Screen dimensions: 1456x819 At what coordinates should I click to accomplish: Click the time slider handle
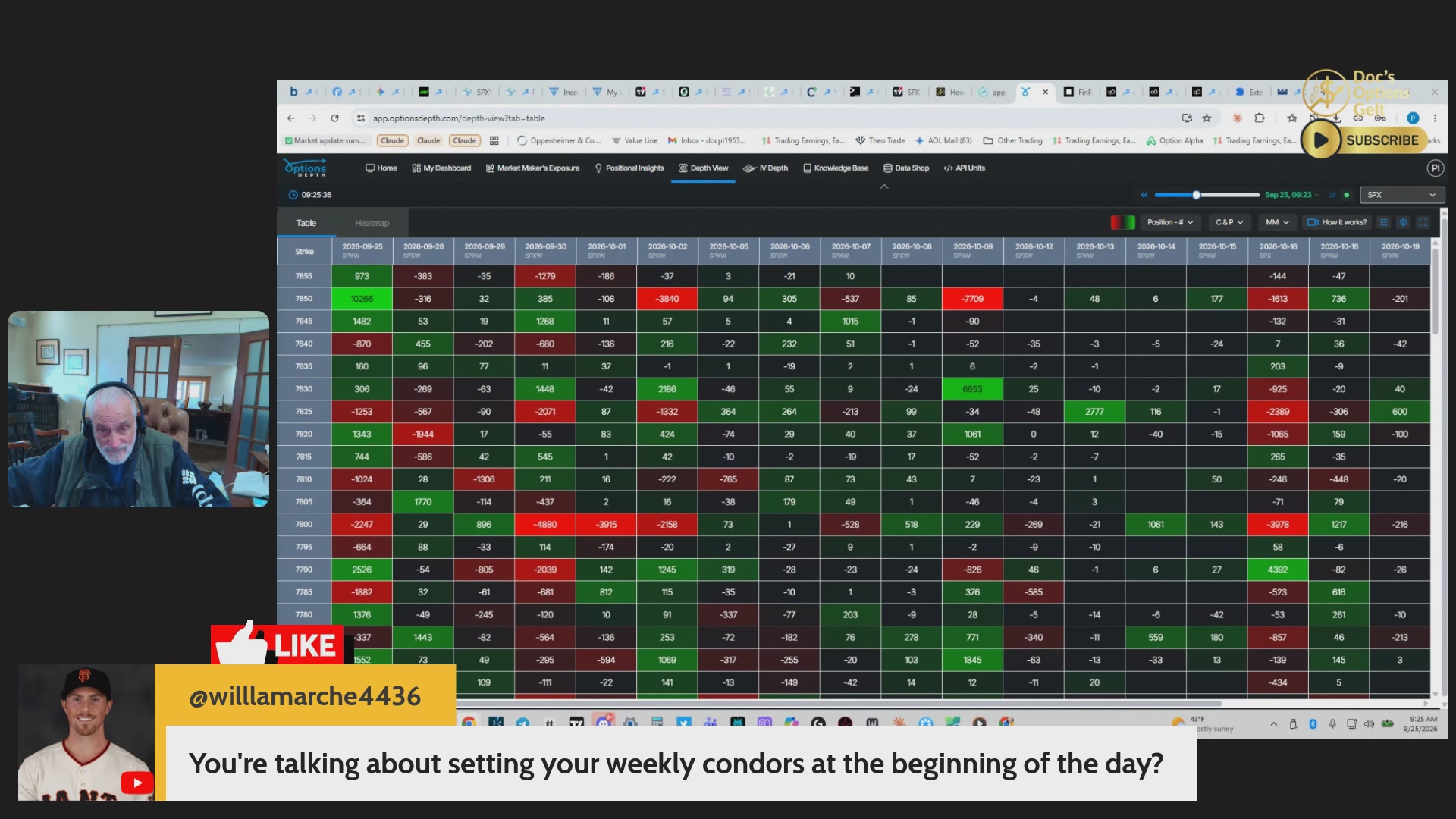pos(1197,195)
